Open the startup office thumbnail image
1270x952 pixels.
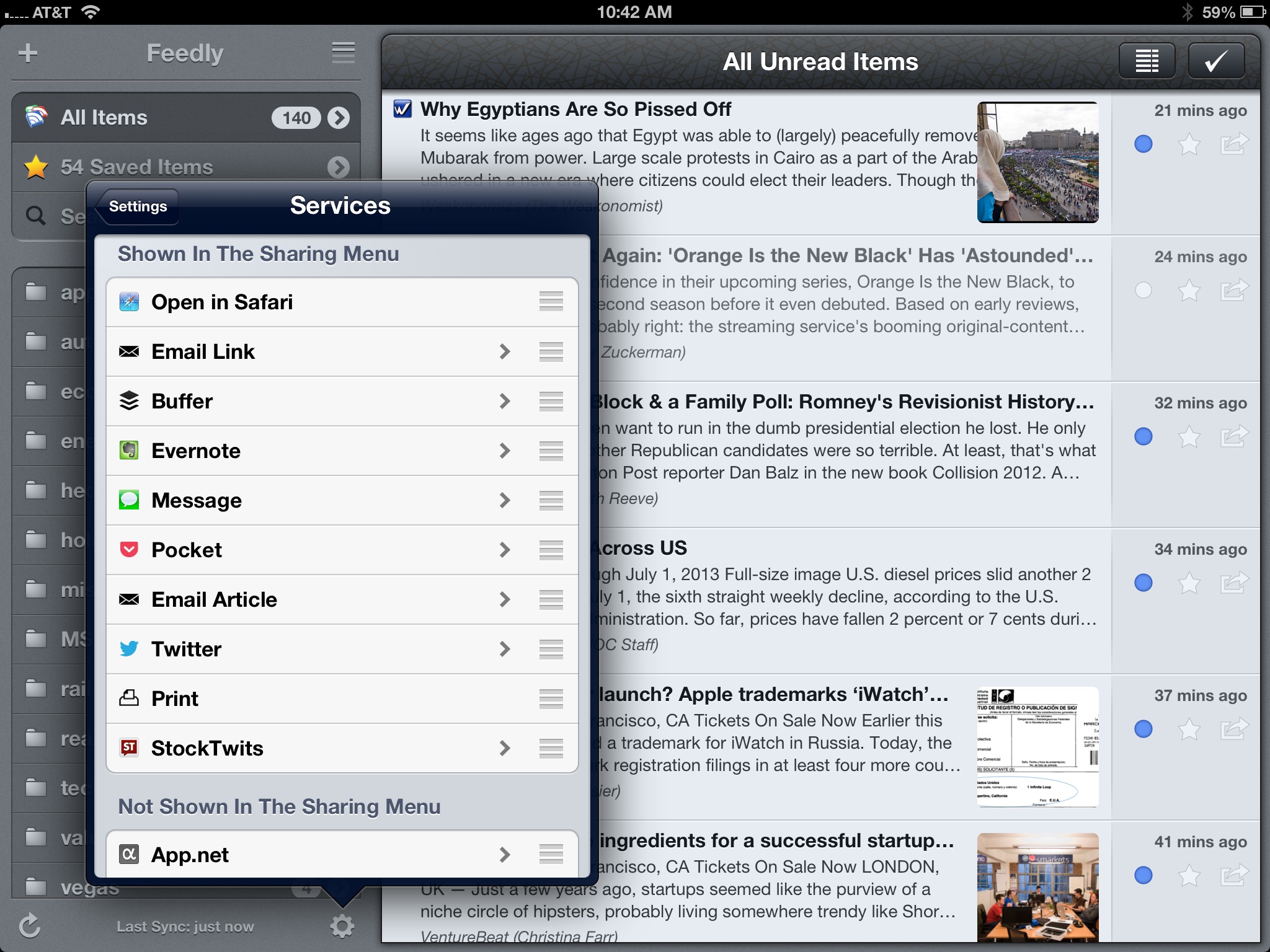point(1037,886)
